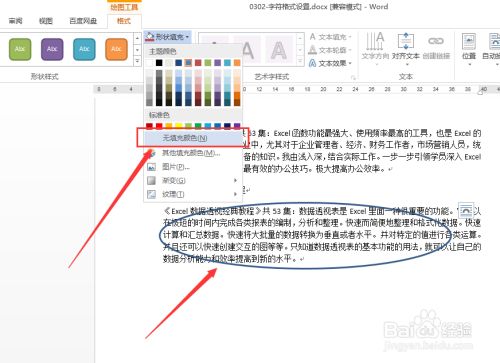This screenshot has width=500, height=363.
Task: Pick the purple theme color in the top row
Action: (217, 63)
